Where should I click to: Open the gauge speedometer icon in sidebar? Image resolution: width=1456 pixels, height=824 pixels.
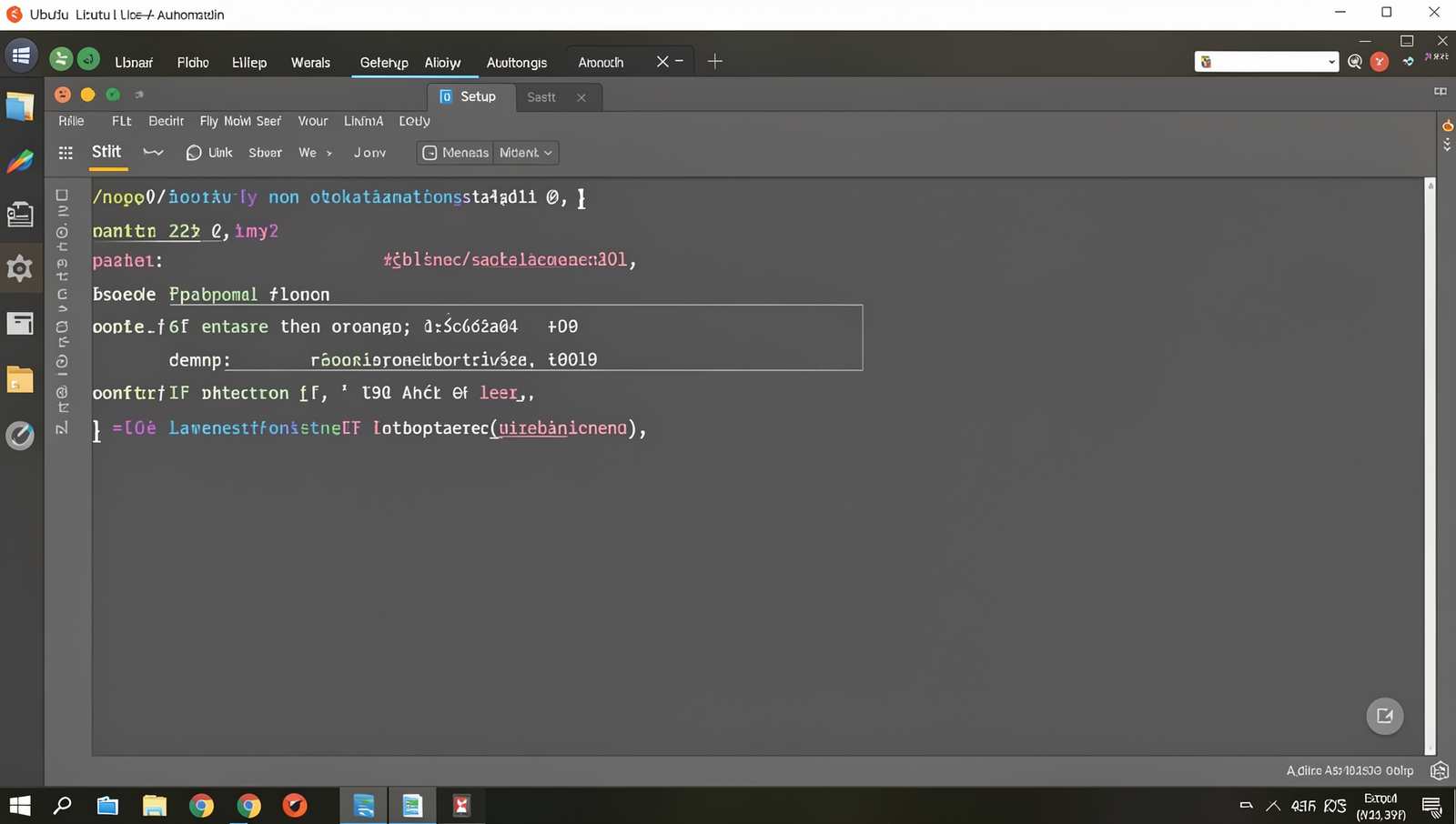coord(20,436)
